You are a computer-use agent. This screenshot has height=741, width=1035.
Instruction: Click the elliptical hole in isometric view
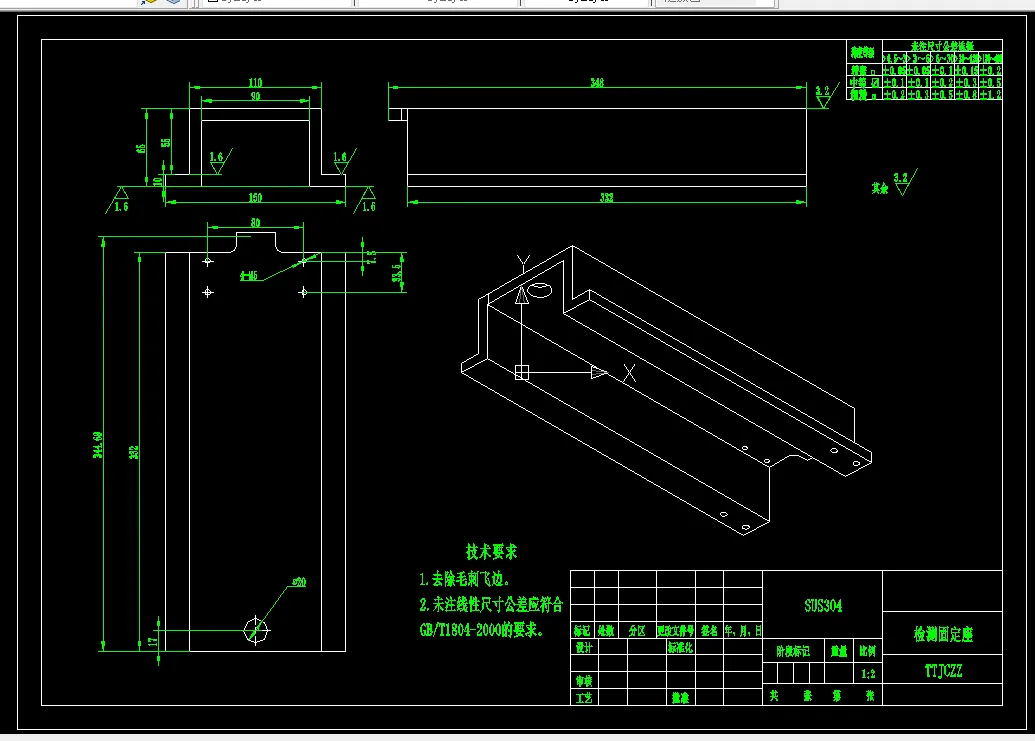click(x=539, y=290)
